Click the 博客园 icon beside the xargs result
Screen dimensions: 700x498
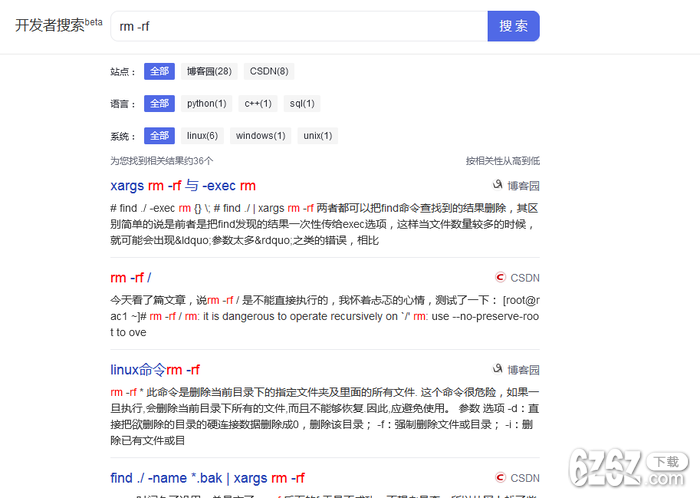coord(497,185)
